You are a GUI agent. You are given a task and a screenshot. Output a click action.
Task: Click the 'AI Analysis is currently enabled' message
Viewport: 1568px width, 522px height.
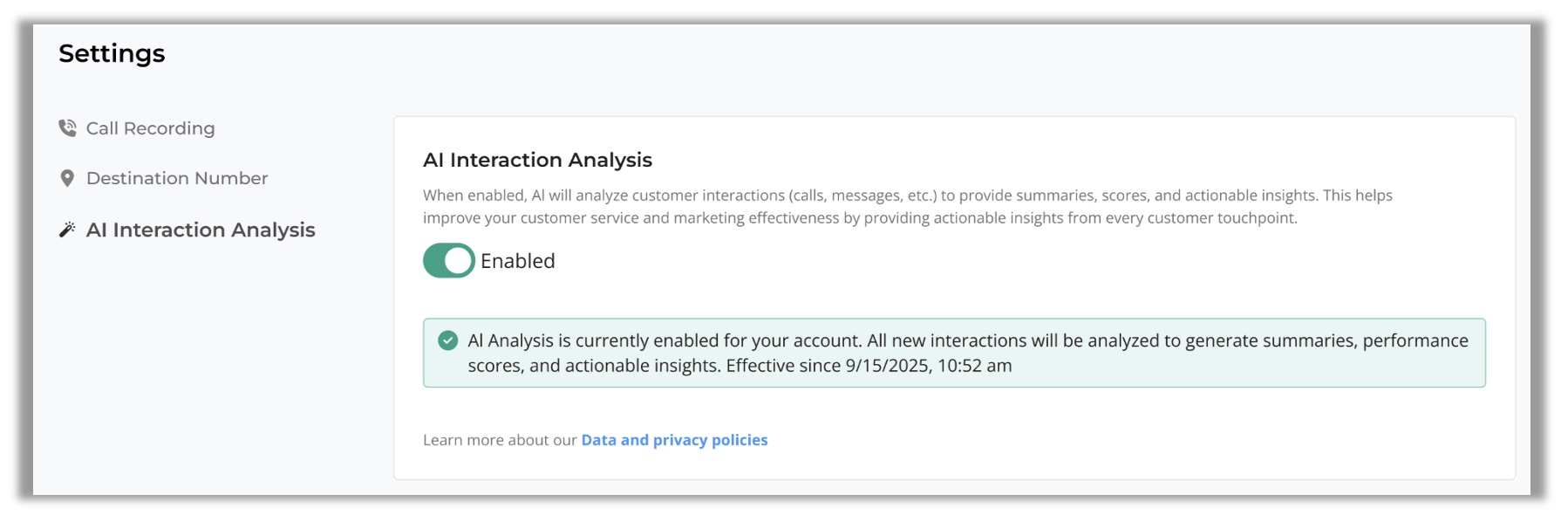pos(665,340)
